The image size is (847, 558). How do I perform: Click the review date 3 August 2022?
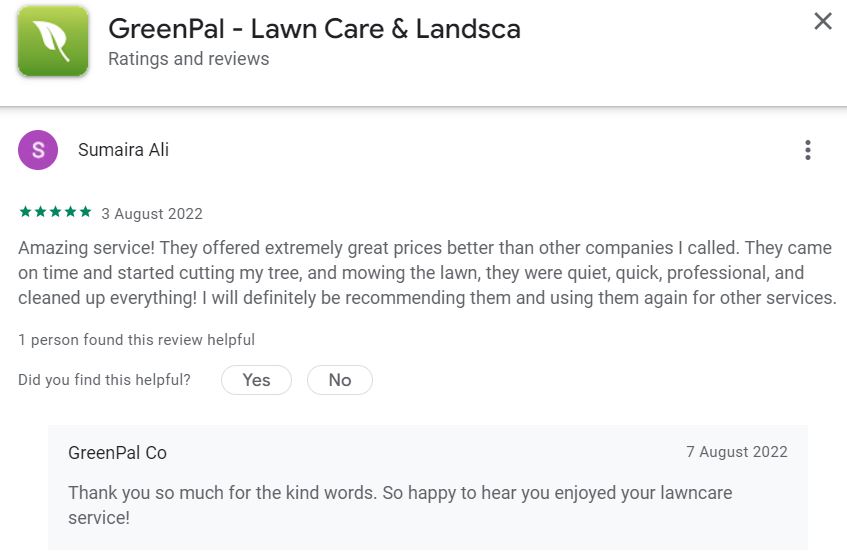tap(152, 213)
